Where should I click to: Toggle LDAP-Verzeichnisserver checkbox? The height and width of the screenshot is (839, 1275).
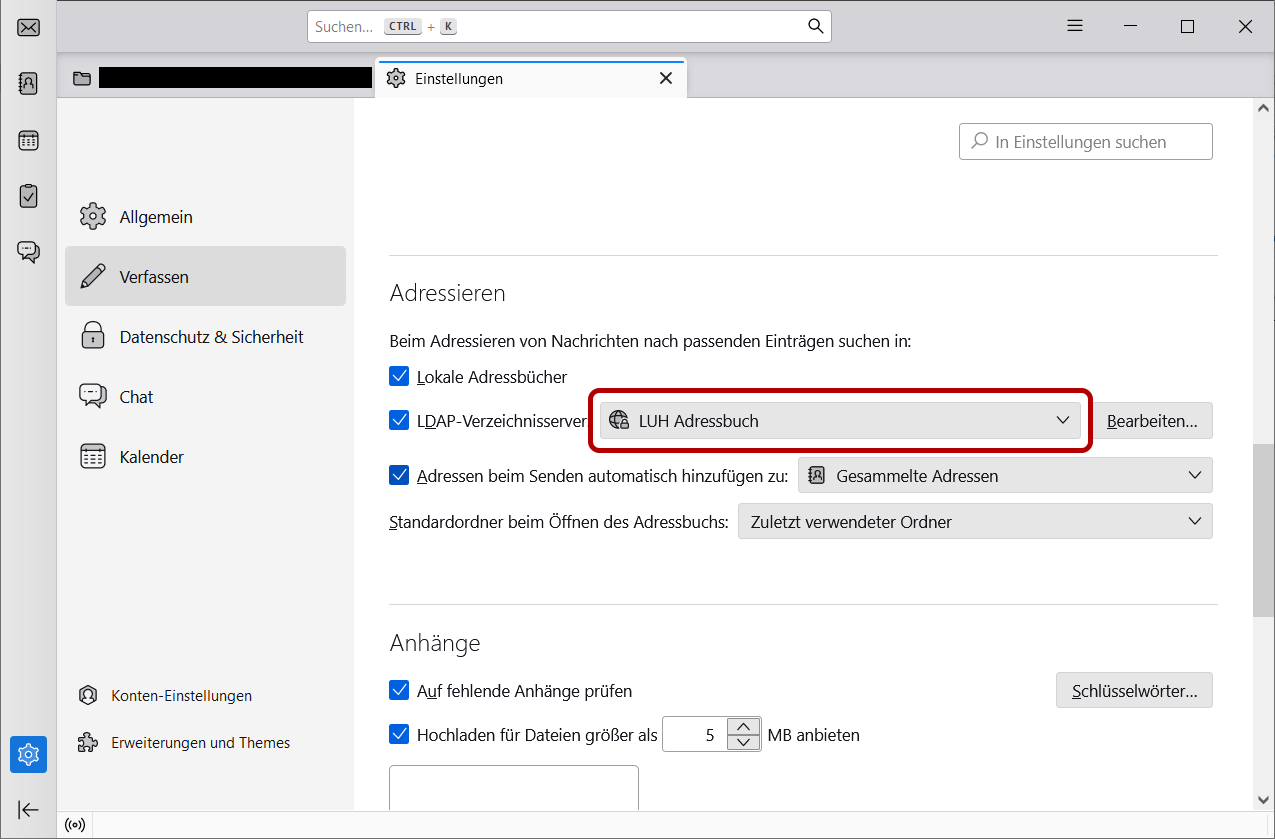[399, 420]
